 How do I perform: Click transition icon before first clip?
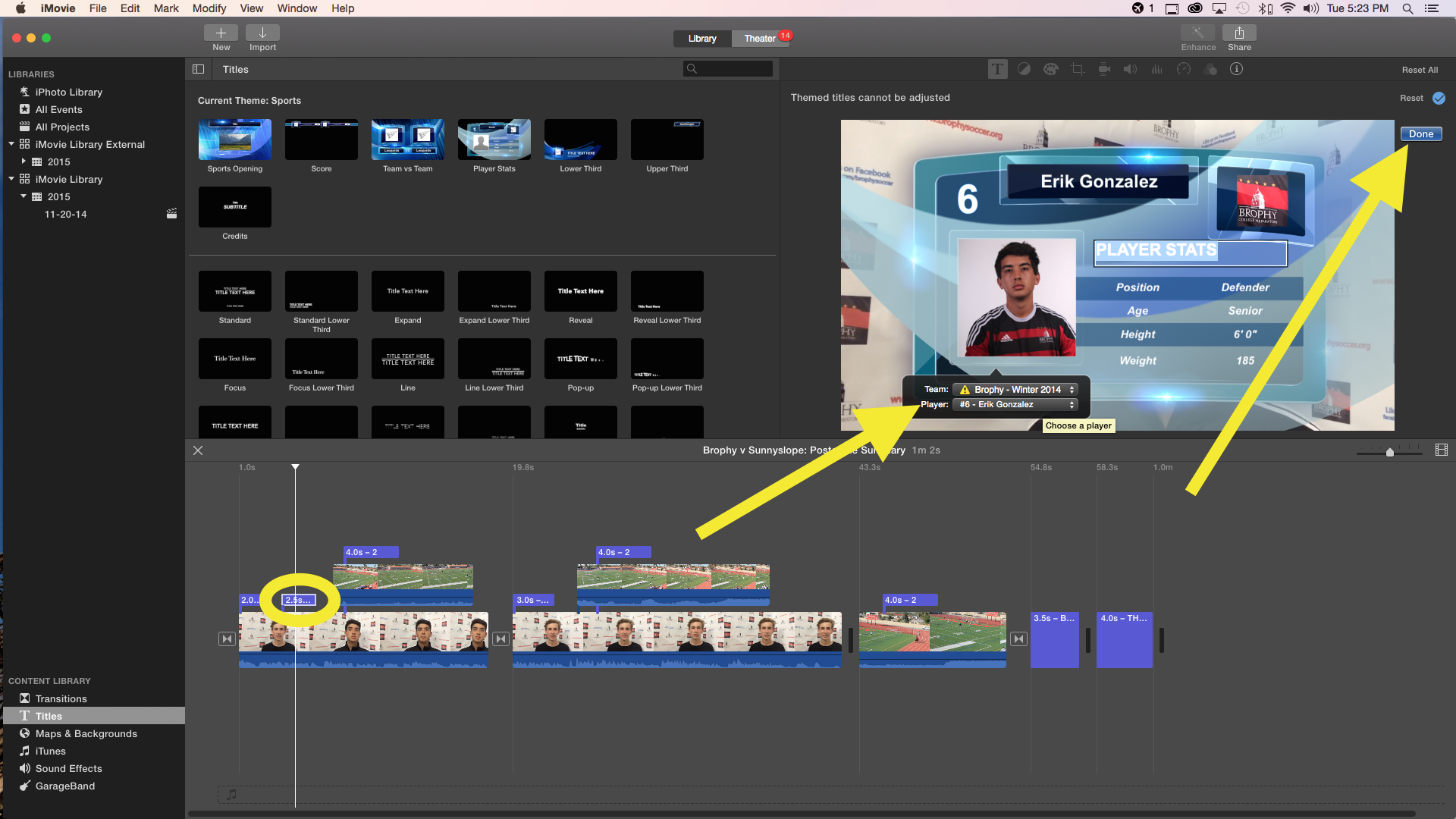[227, 639]
